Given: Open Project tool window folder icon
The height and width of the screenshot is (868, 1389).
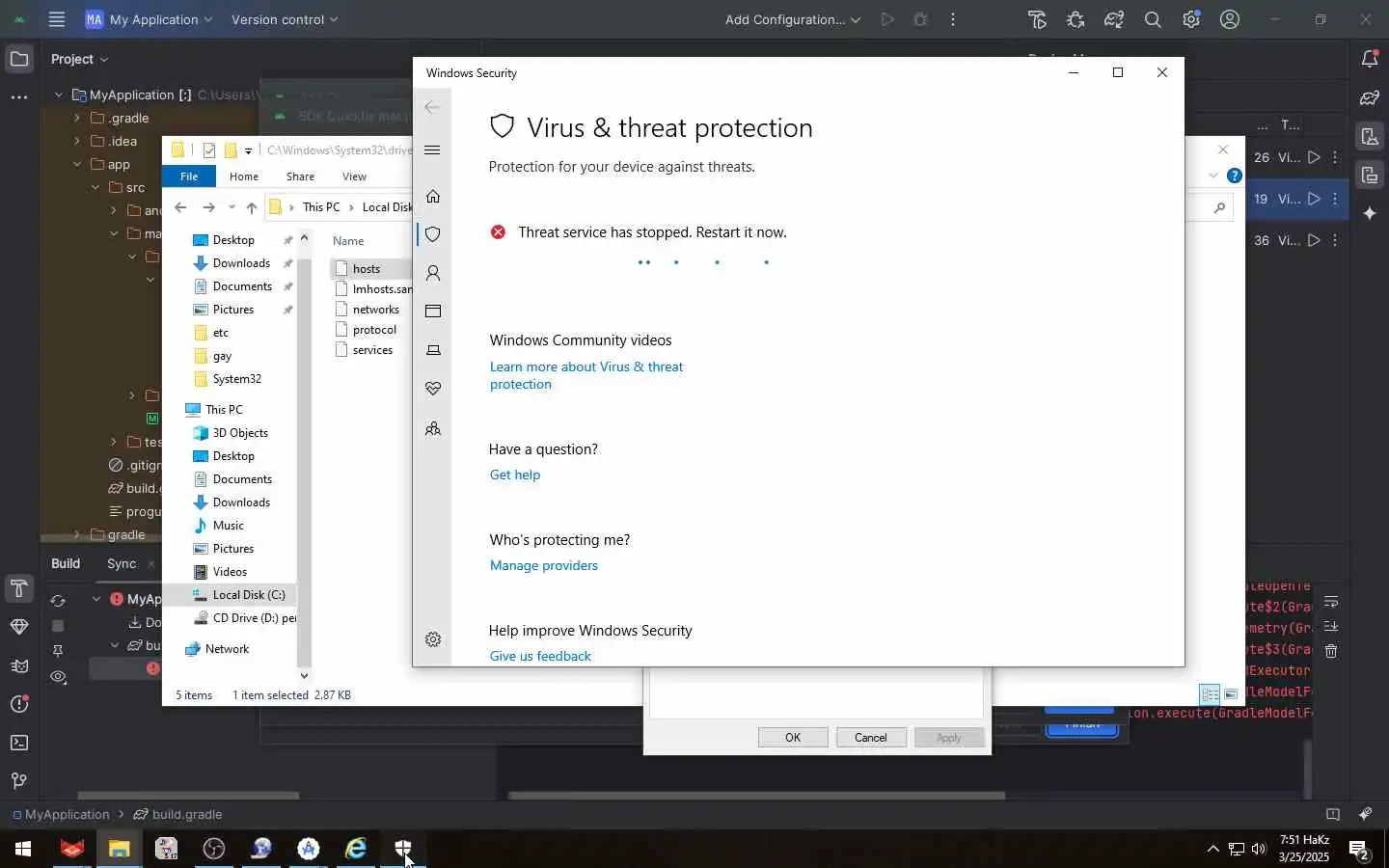Looking at the screenshot, I should pyautogui.click(x=18, y=59).
